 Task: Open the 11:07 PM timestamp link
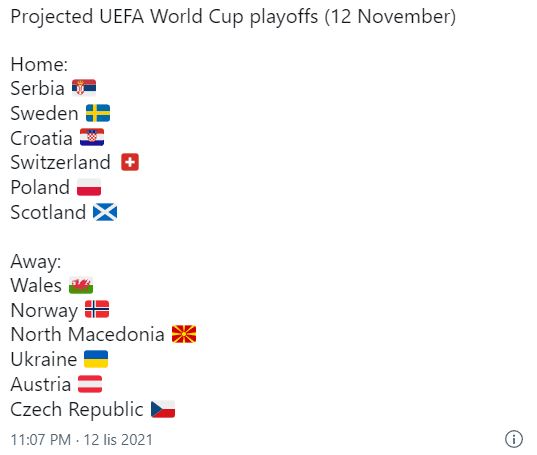tap(41, 440)
